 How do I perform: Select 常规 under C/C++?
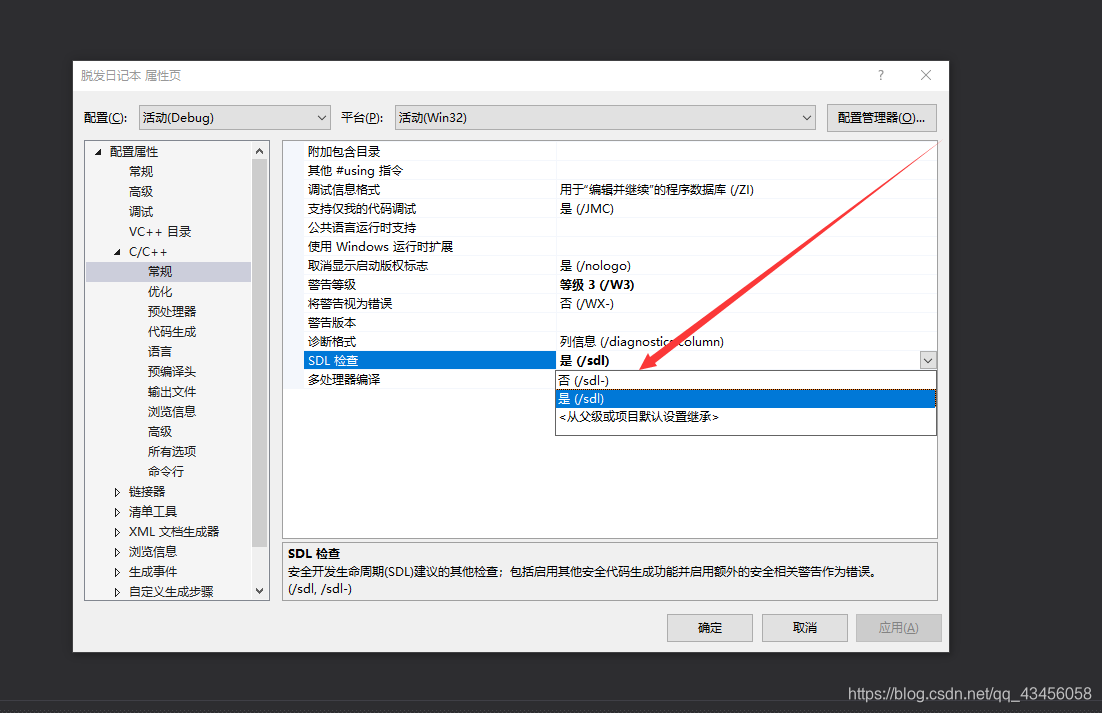tap(160, 271)
